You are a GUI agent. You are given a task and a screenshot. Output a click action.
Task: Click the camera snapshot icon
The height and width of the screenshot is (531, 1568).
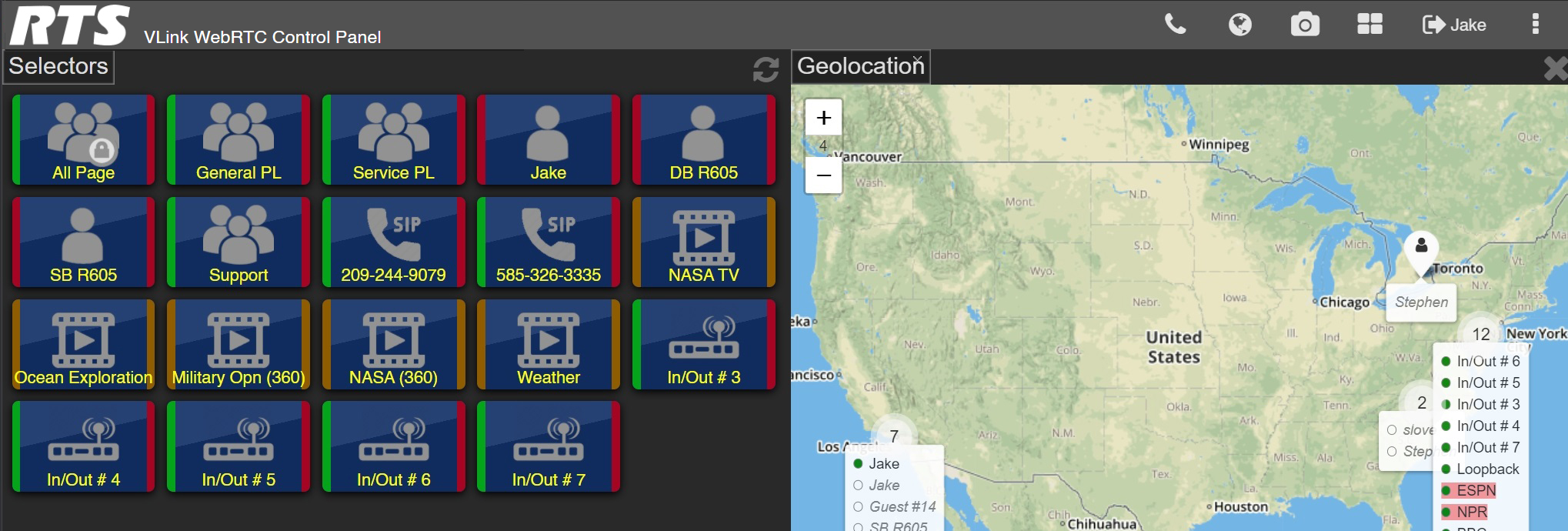pos(1305,25)
